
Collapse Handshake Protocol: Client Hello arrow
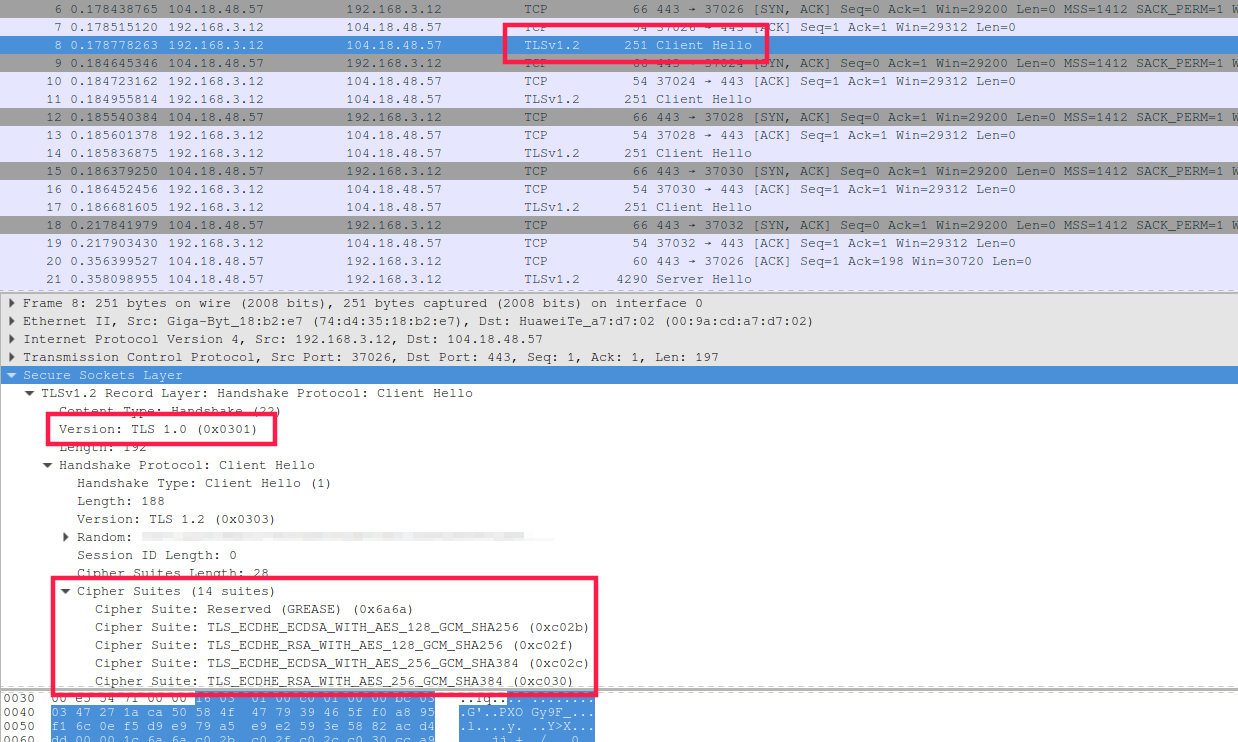click(47, 465)
